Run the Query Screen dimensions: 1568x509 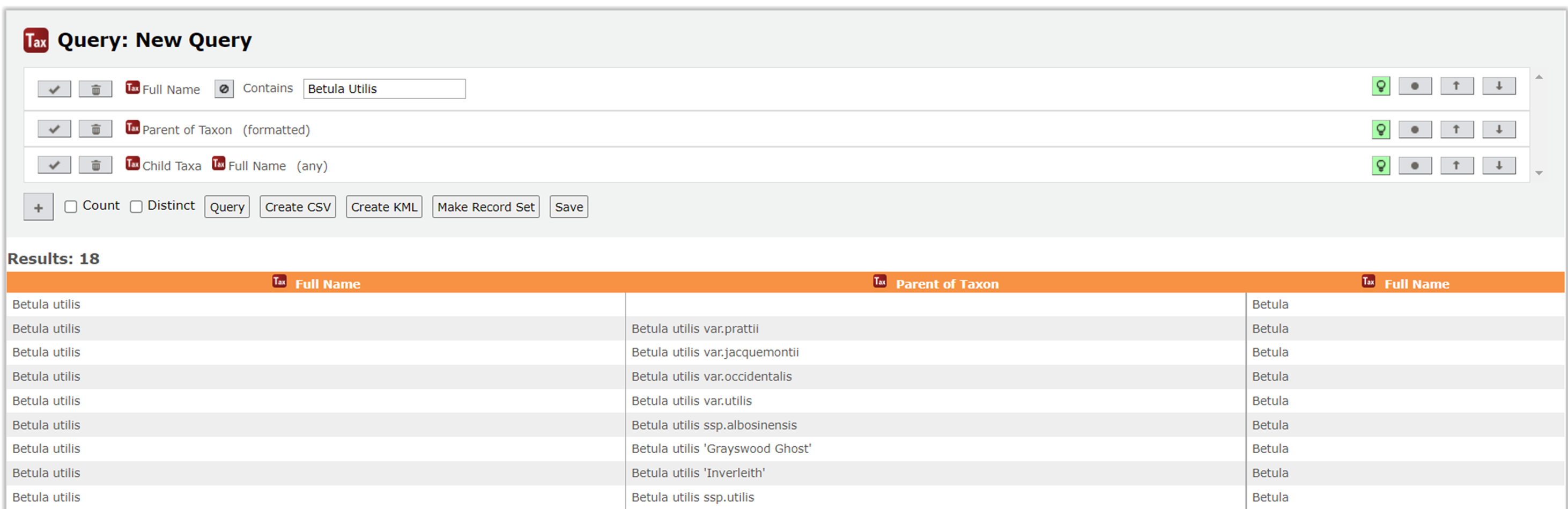coord(226,206)
